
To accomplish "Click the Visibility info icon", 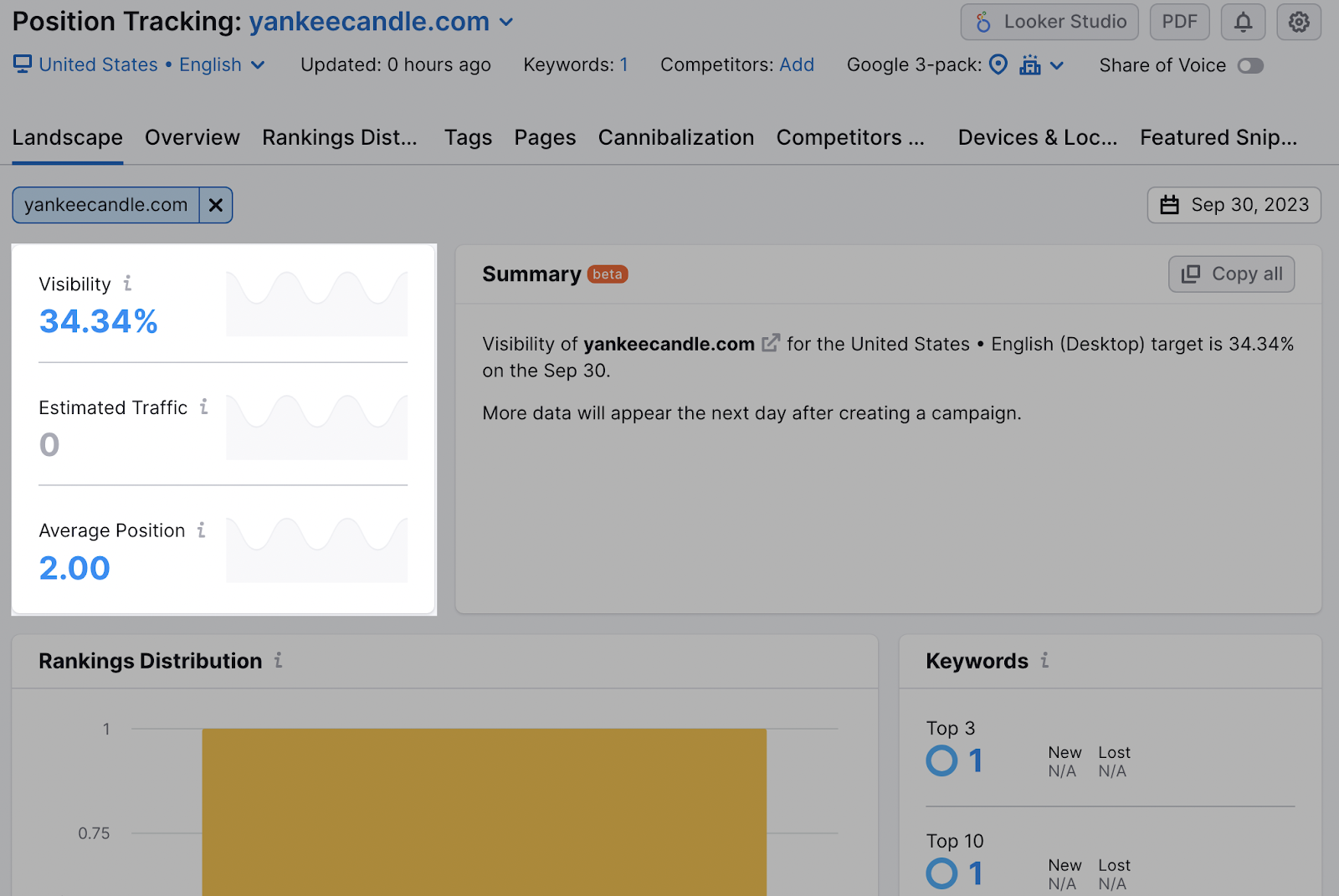I will click(x=127, y=284).
